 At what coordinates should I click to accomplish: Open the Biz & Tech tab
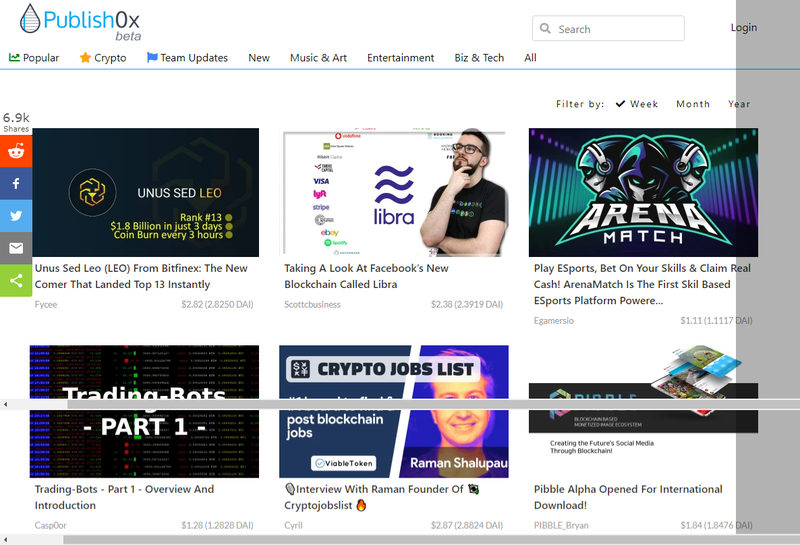click(x=479, y=58)
